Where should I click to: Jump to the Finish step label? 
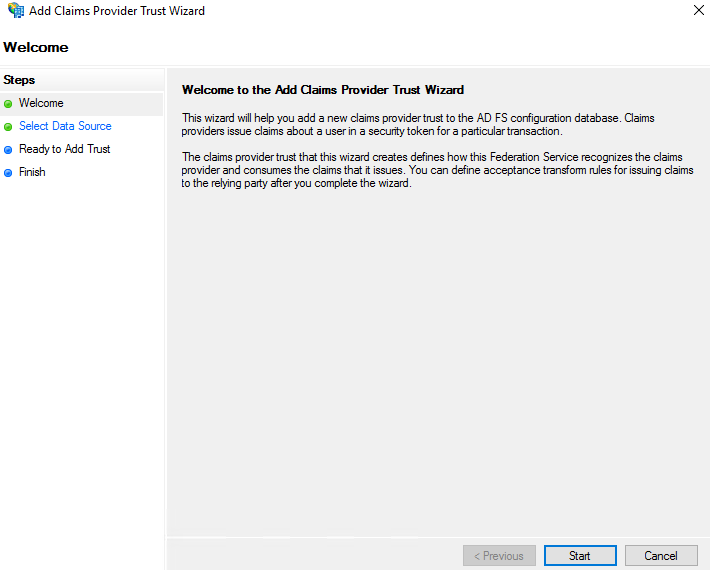point(32,172)
